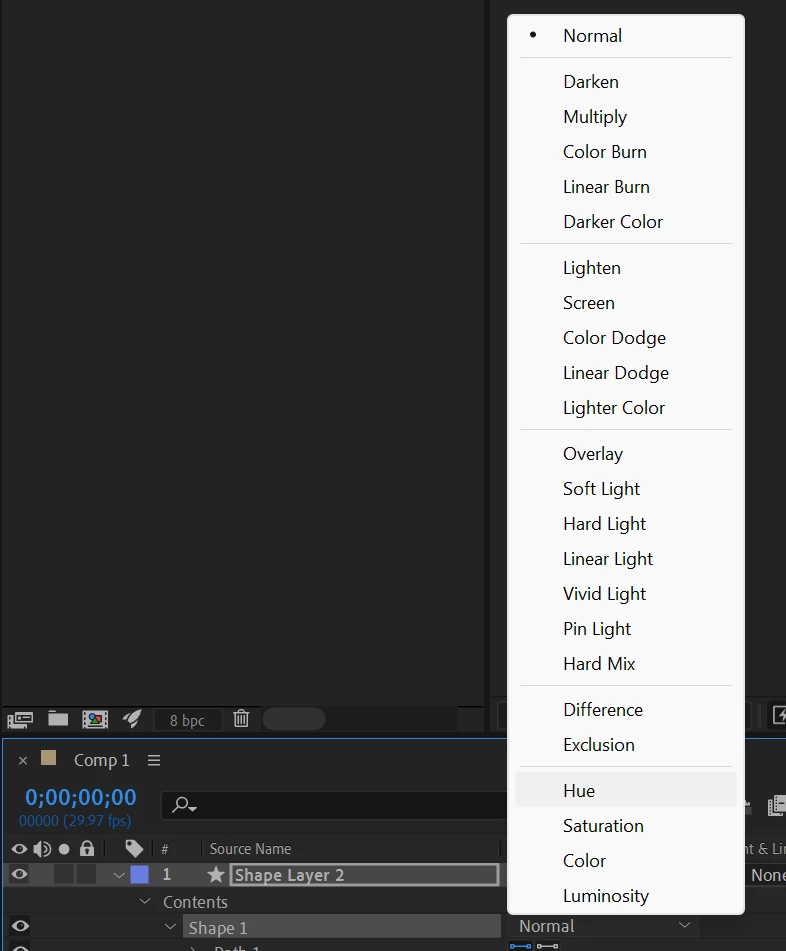Open the Comp 1 panel menu

coord(154,760)
